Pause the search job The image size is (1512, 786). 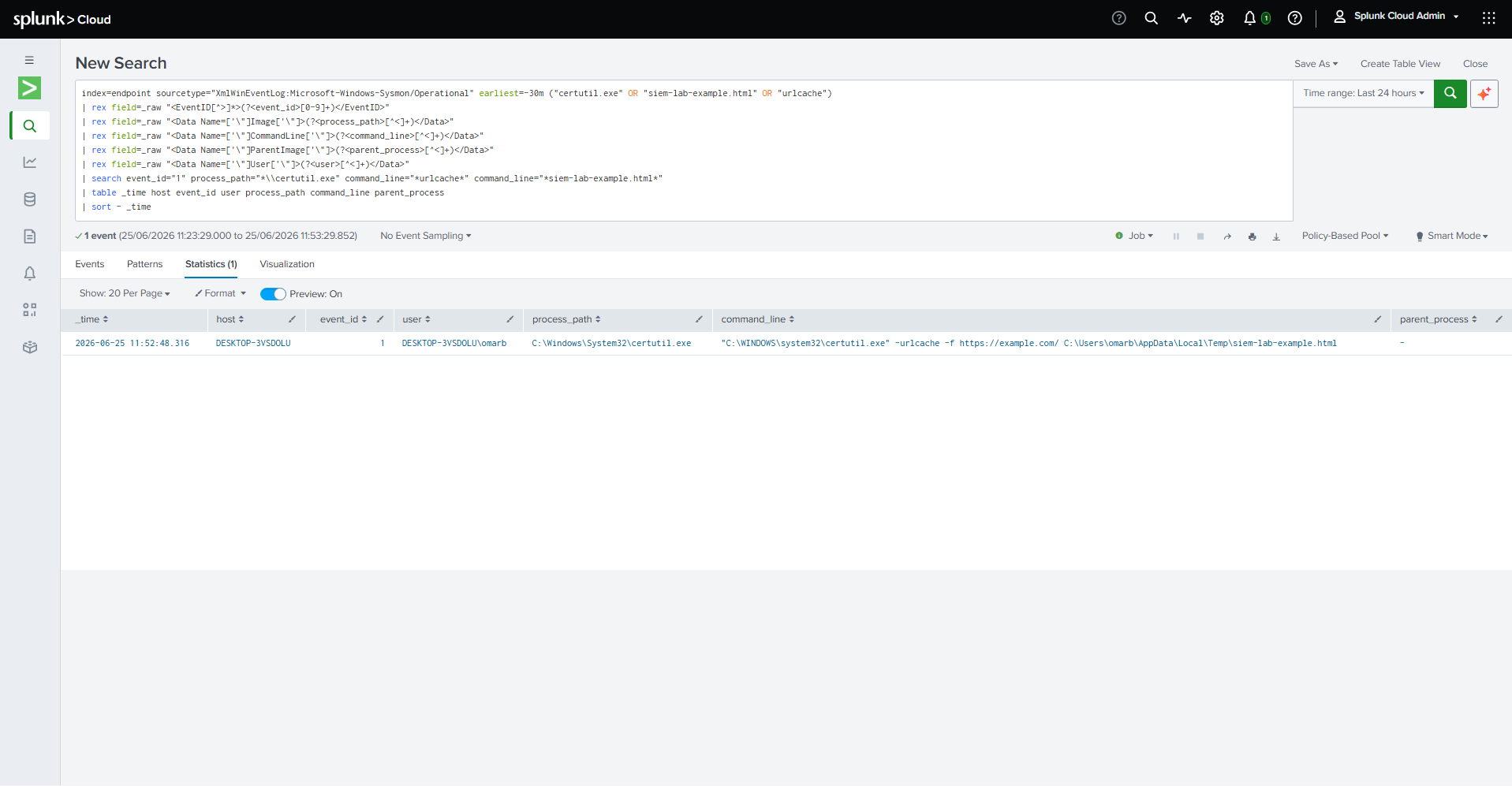pyautogui.click(x=1175, y=237)
